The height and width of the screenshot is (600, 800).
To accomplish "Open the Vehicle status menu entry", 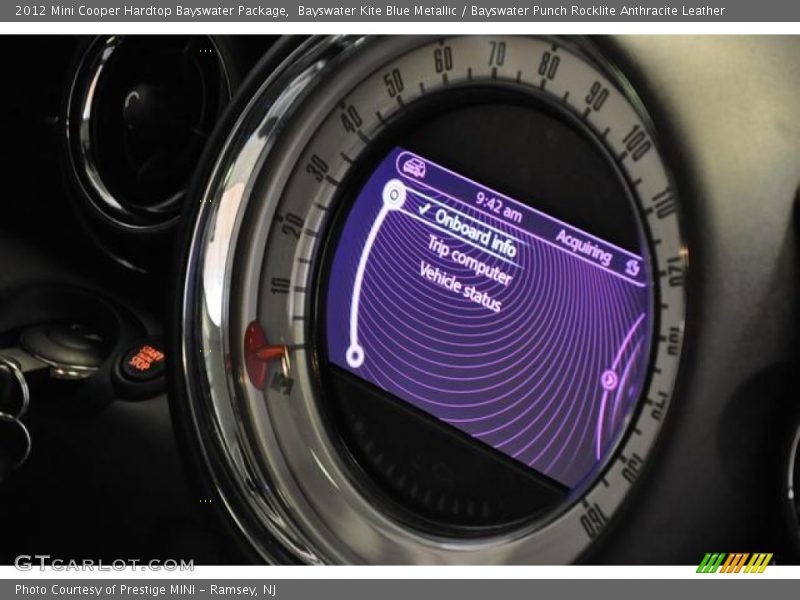I will click(x=459, y=287).
